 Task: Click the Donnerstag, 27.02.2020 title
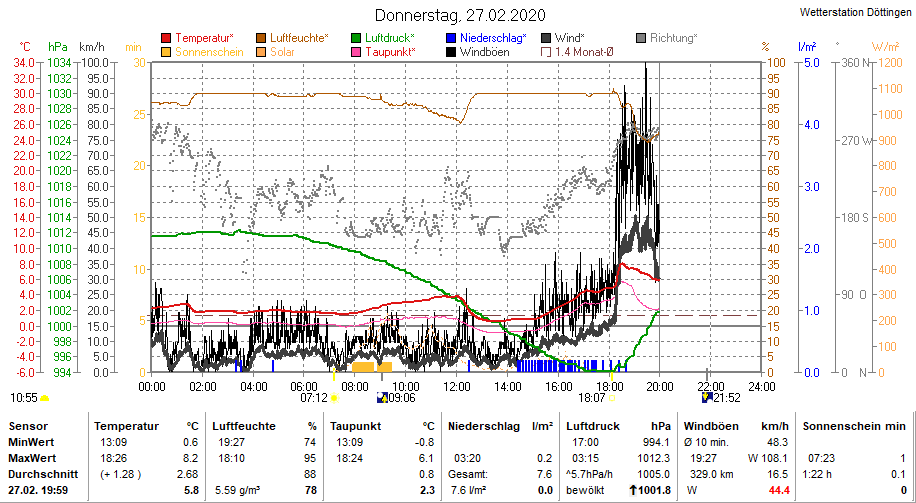click(x=461, y=15)
